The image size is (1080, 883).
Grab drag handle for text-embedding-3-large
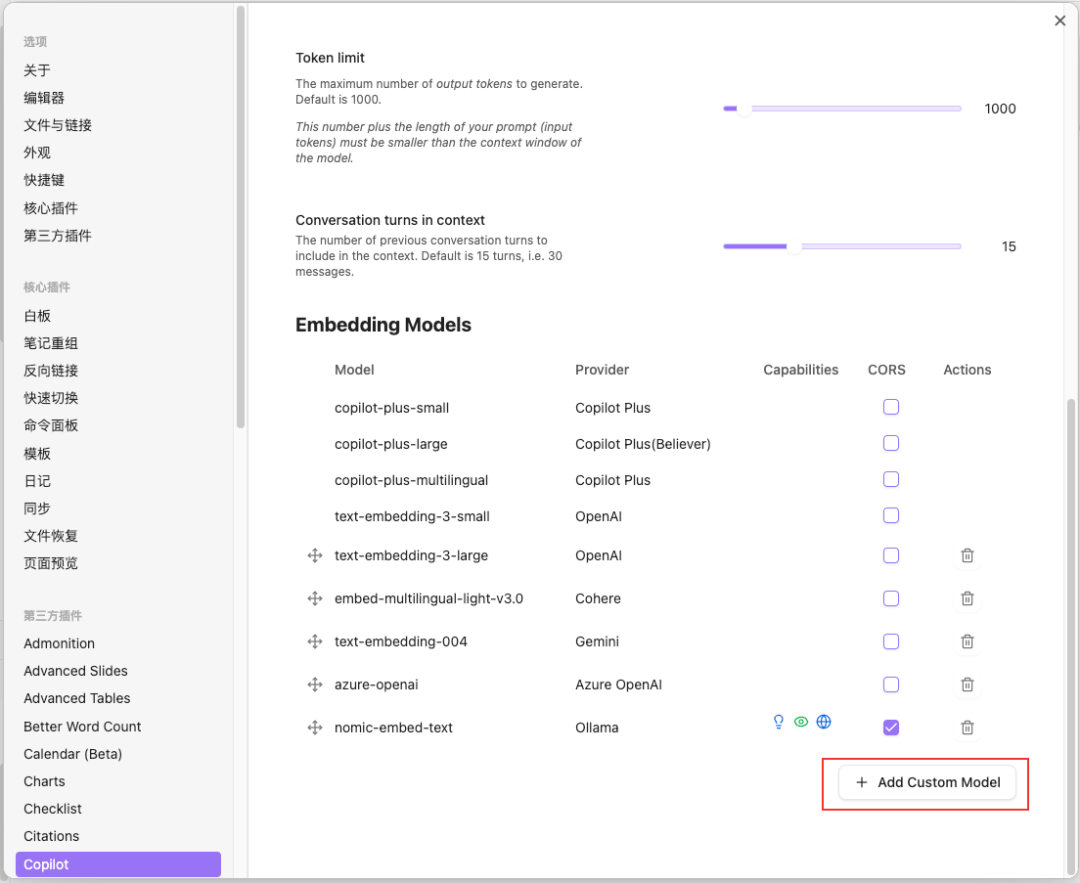(x=315, y=555)
